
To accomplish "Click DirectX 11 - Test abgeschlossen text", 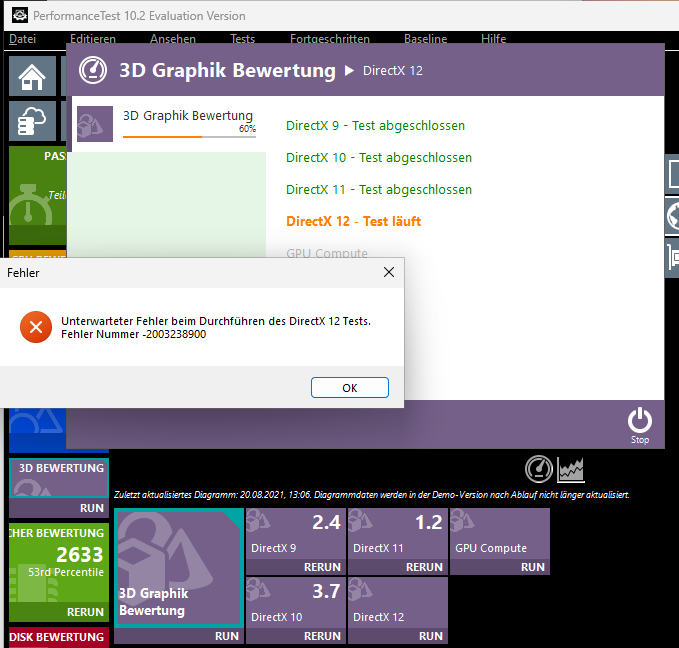I will point(379,190).
